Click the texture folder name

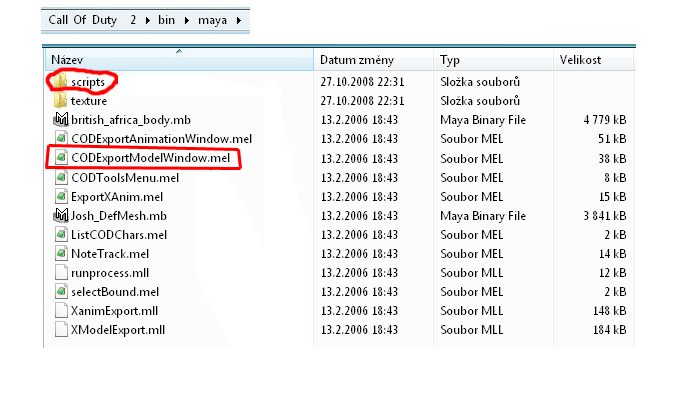tap(89, 101)
